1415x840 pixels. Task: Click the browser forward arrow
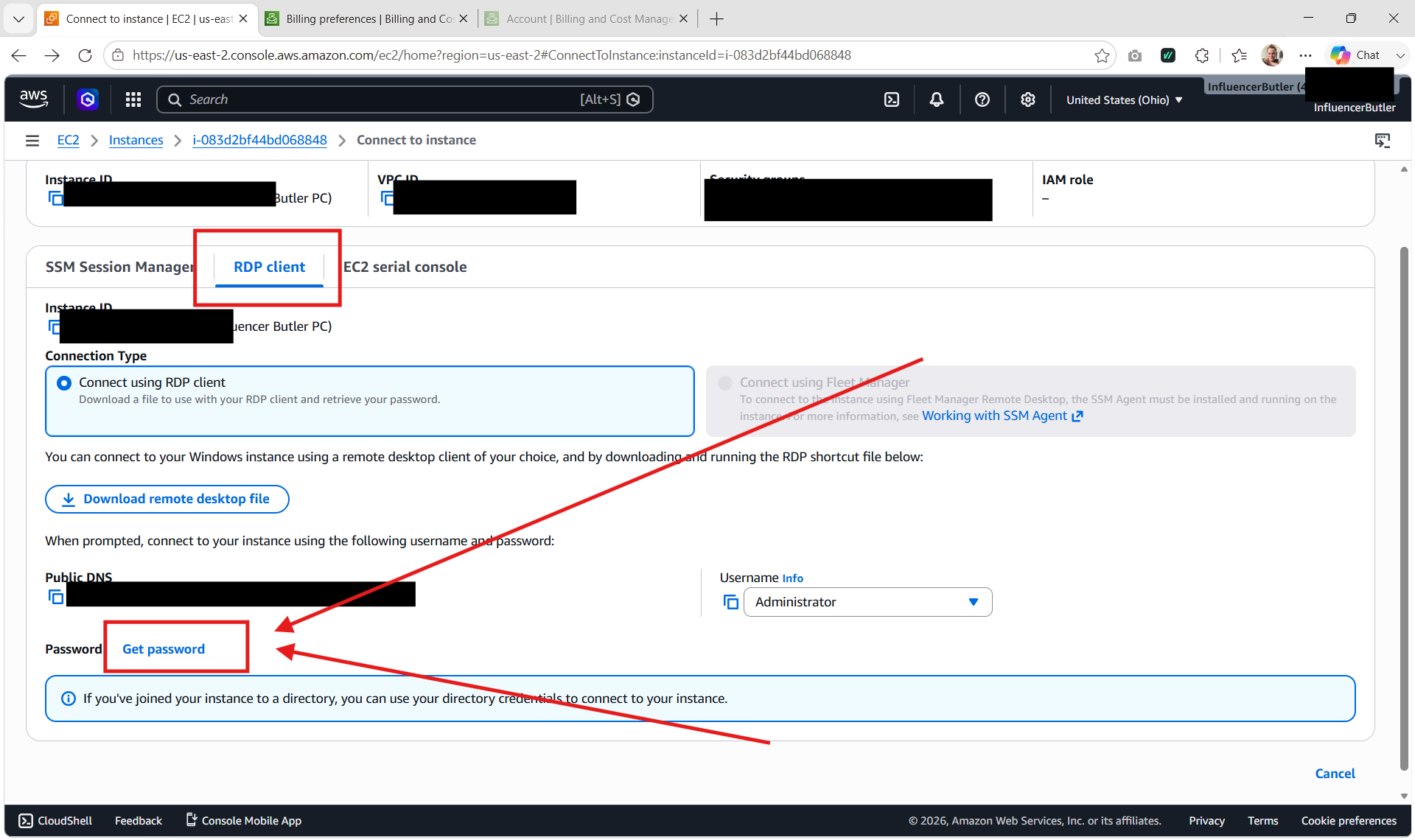[52, 55]
